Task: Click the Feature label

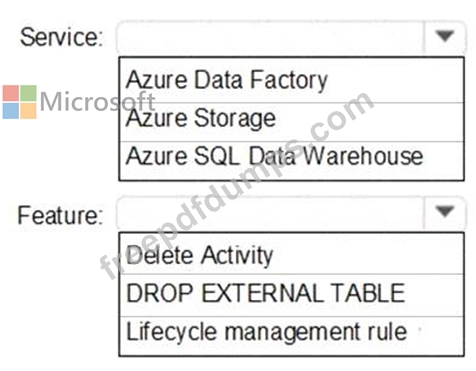Action: tap(60, 215)
